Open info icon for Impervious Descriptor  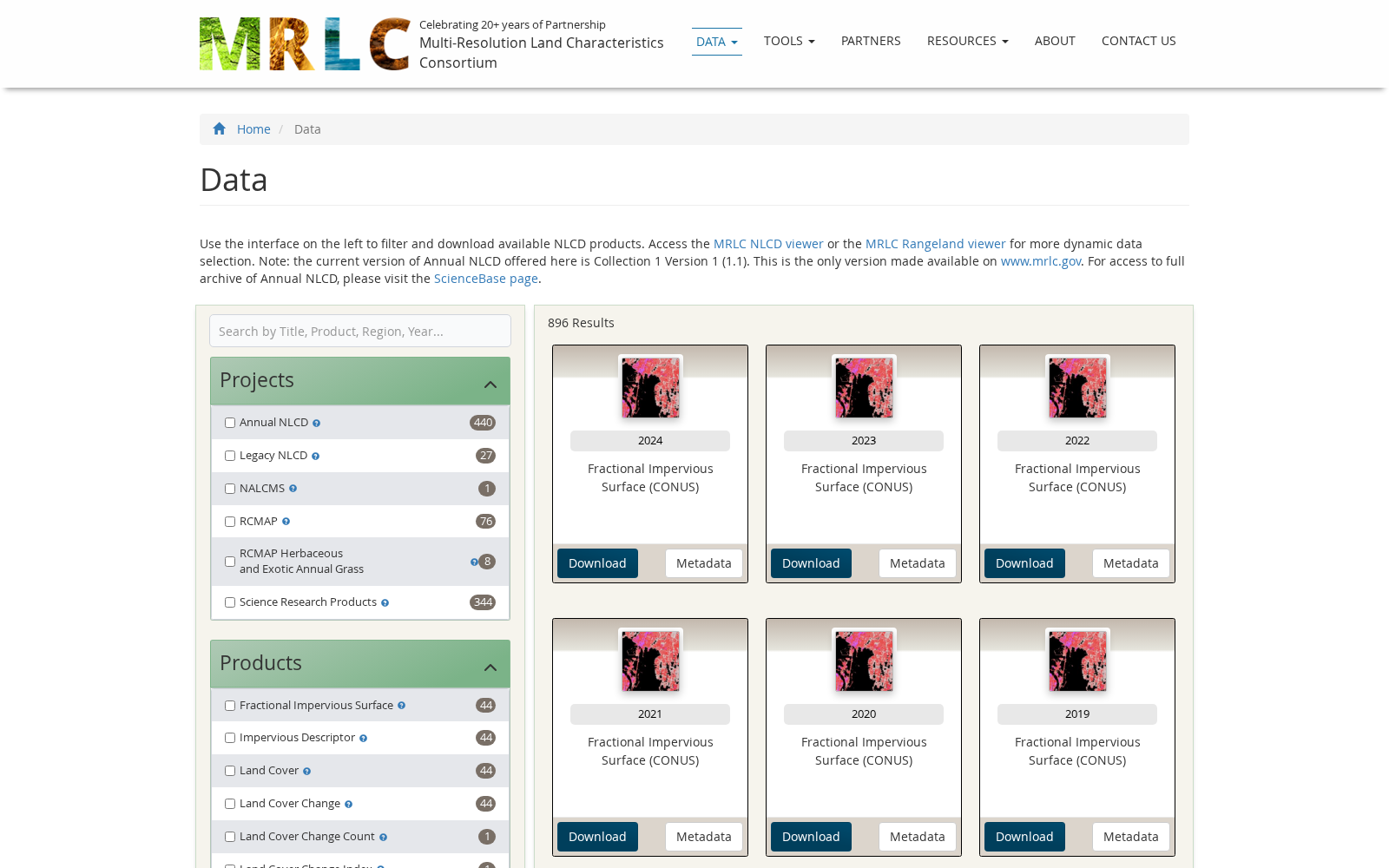point(363,739)
